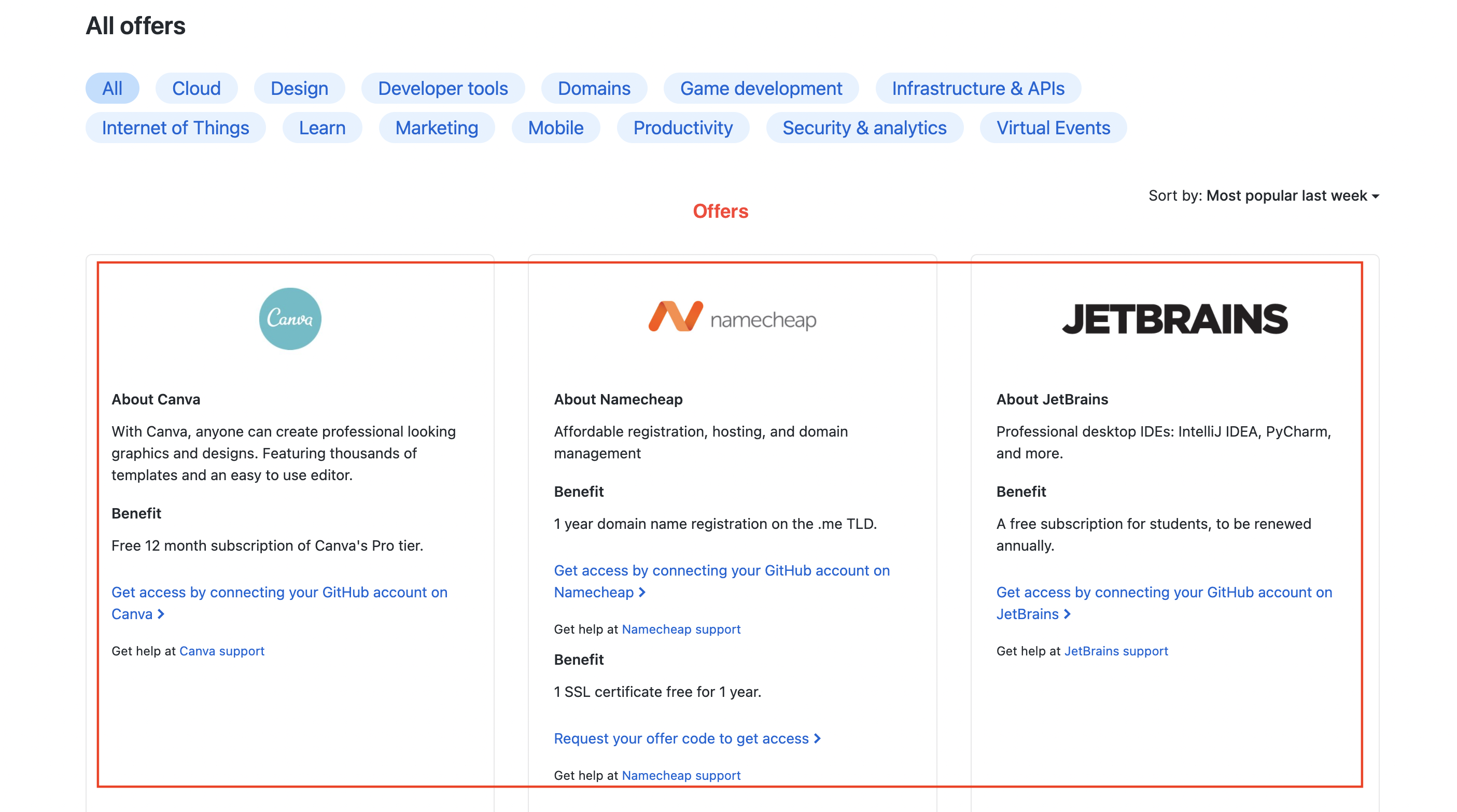Show Internet of Things offers
This screenshot has height=812, width=1457.
175,128
